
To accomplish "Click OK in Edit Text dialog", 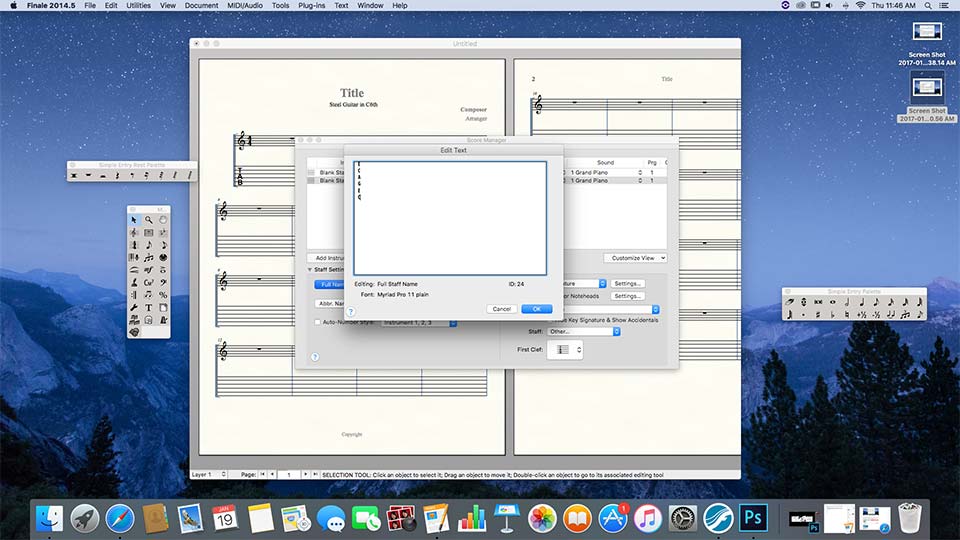I will point(536,309).
